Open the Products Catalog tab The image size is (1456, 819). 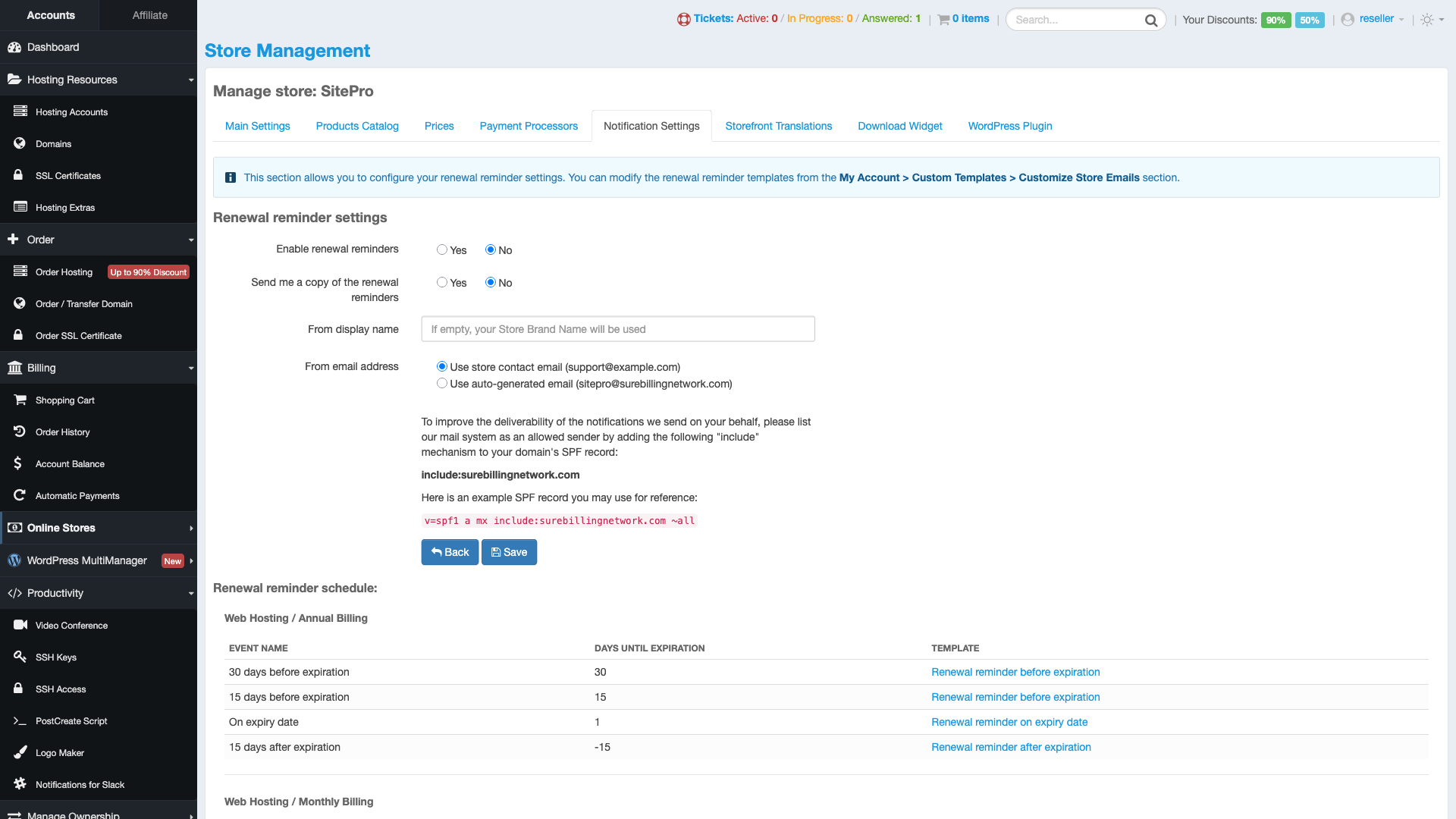tap(356, 126)
